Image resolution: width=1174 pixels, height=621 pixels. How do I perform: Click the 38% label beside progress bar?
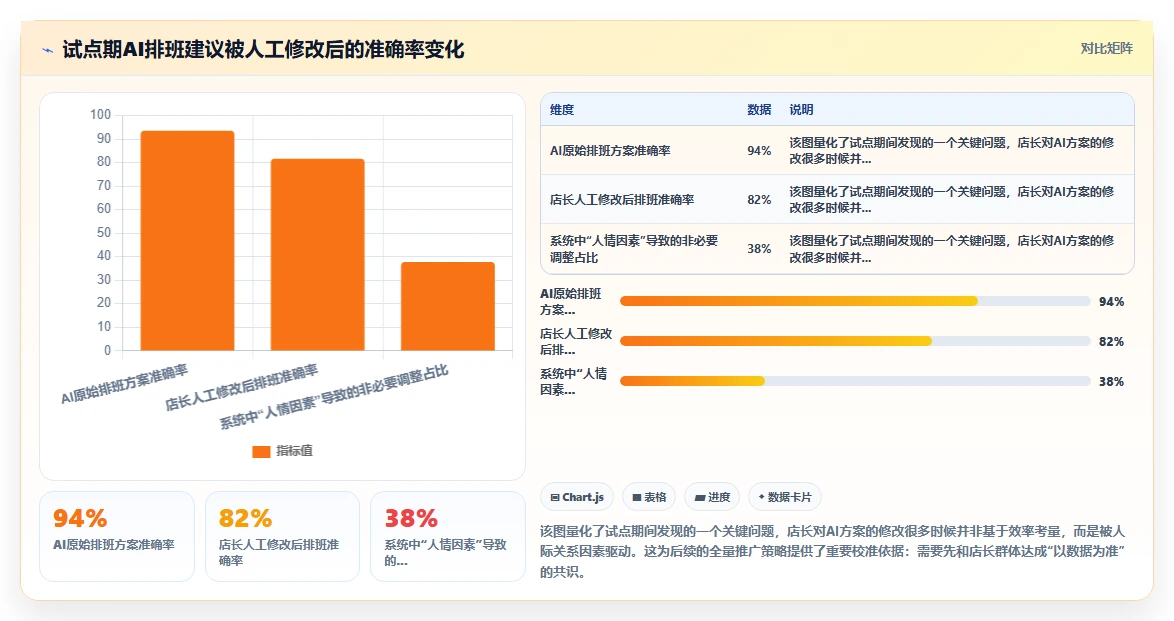point(1111,381)
